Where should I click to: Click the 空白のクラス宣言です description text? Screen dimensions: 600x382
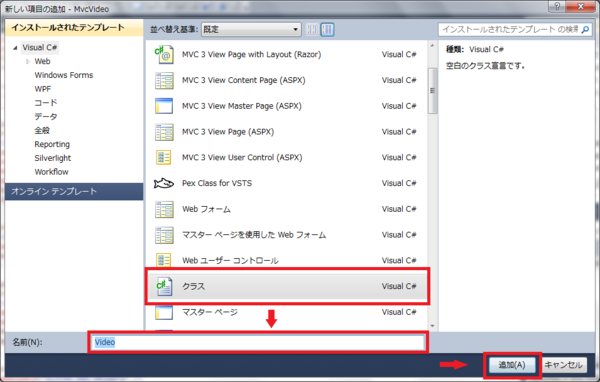pyautogui.click(x=485, y=66)
